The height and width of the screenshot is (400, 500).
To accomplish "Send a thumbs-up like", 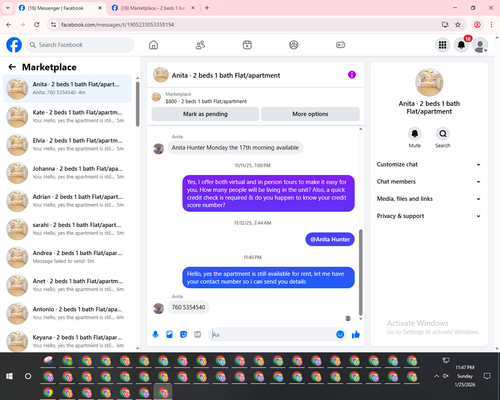I will click(356, 334).
